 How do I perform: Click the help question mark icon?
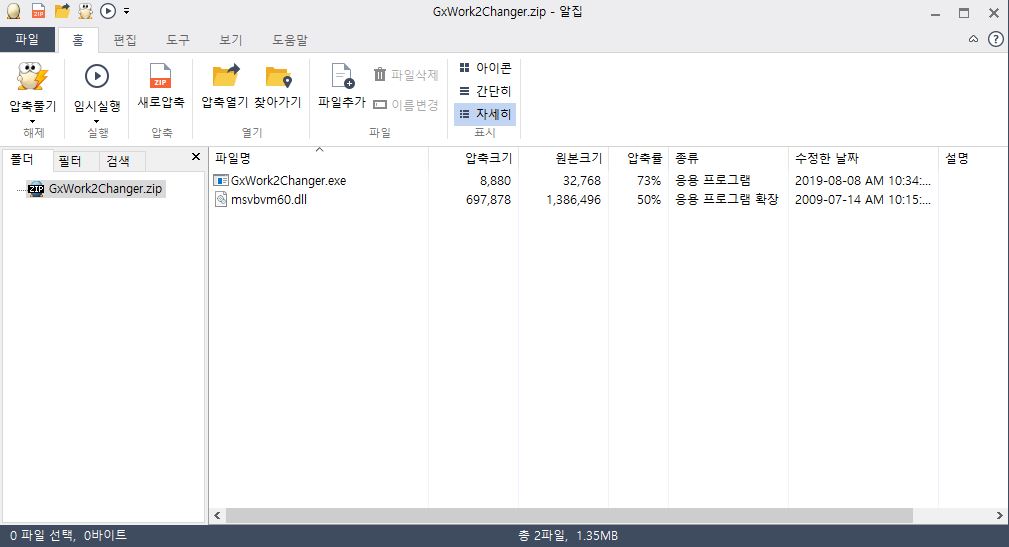click(x=995, y=40)
